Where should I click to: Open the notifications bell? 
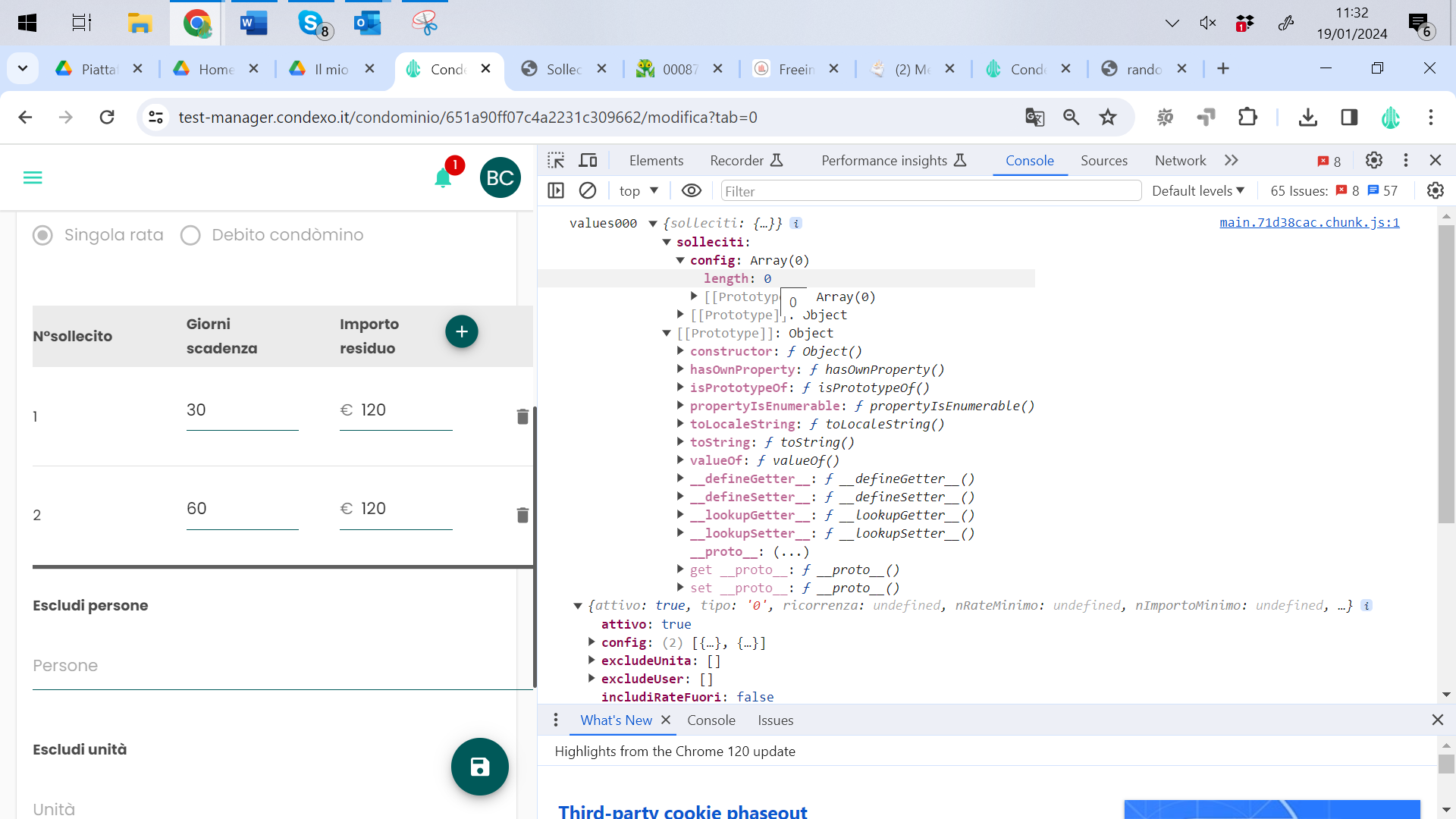tap(443, 178)
